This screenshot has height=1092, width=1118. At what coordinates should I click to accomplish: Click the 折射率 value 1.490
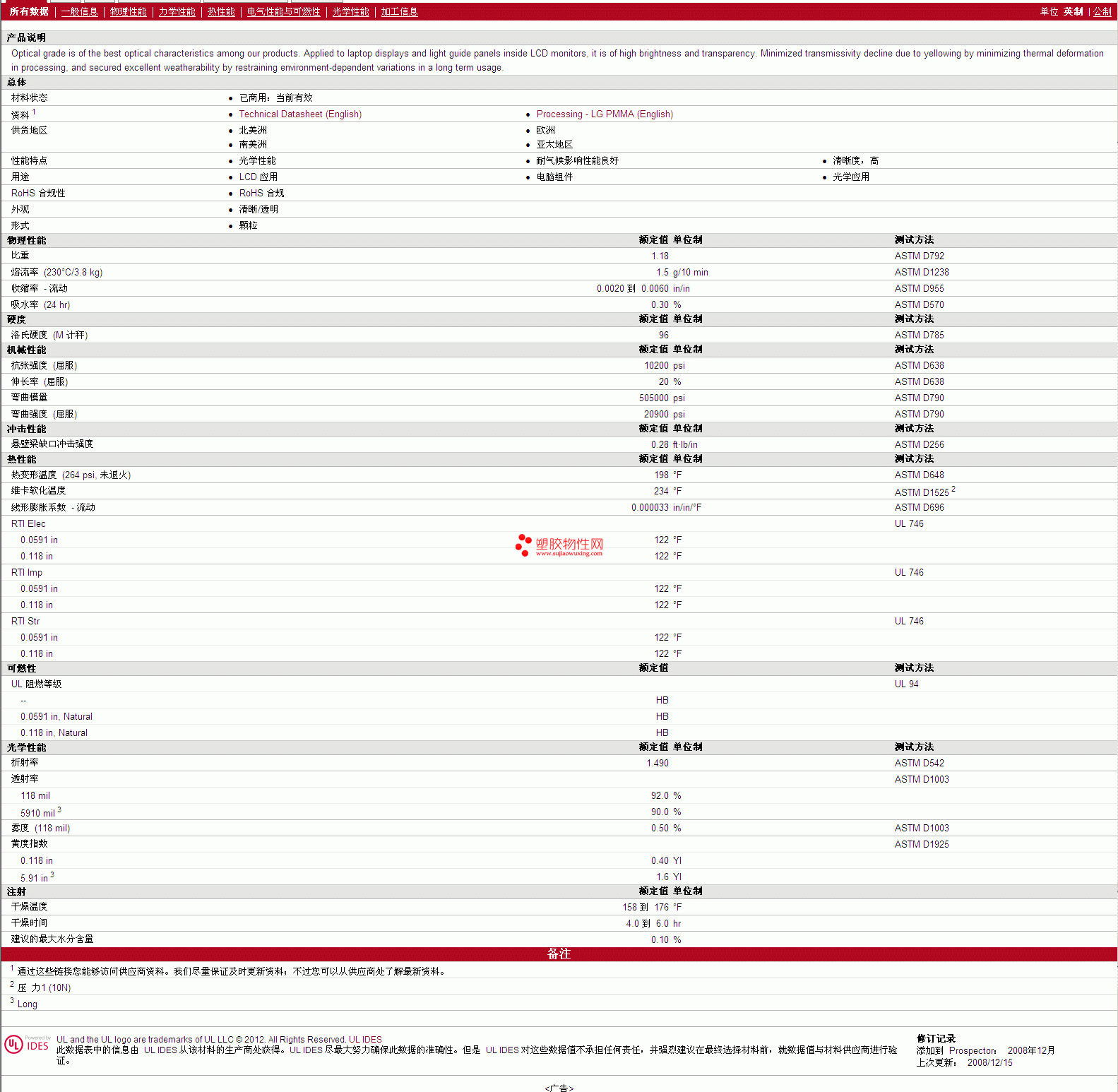(658, 764)
